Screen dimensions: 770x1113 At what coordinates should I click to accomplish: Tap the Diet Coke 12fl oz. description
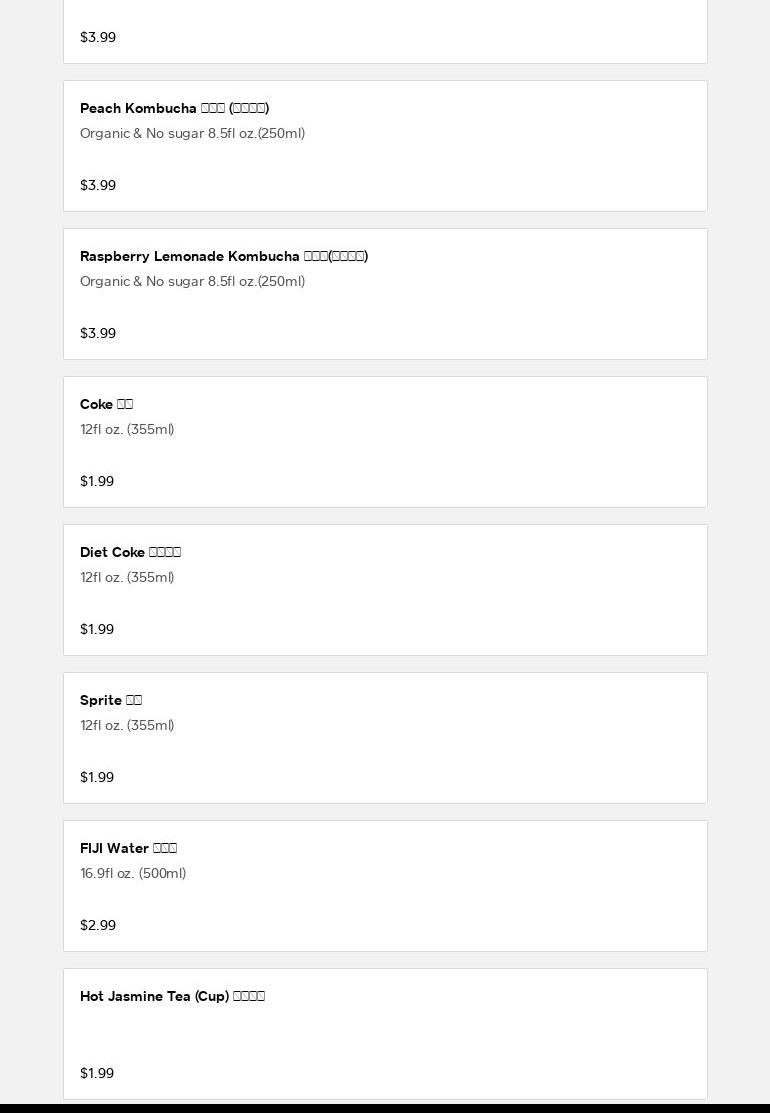coord(127,577)
